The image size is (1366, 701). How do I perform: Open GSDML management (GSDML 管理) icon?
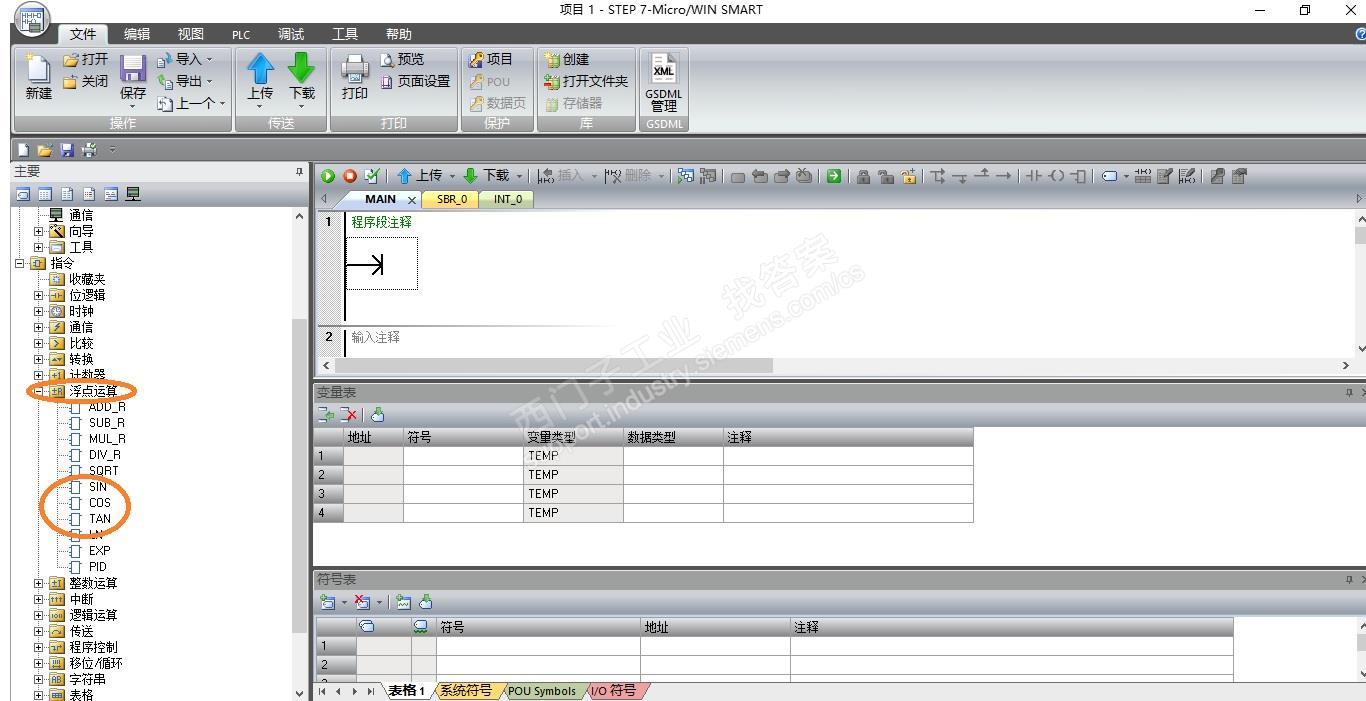[664, 68]
